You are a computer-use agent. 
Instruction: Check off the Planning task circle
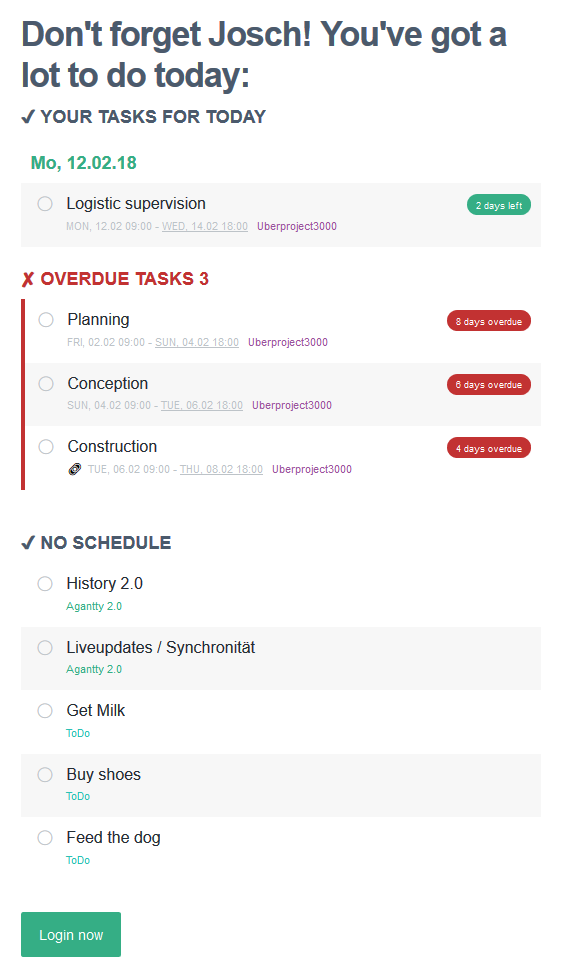(46, 320)
